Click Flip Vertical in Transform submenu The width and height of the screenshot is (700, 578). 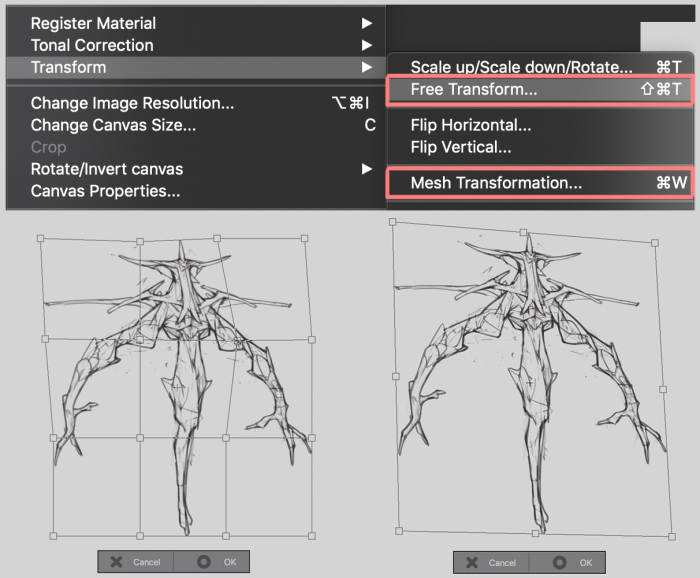461,147
